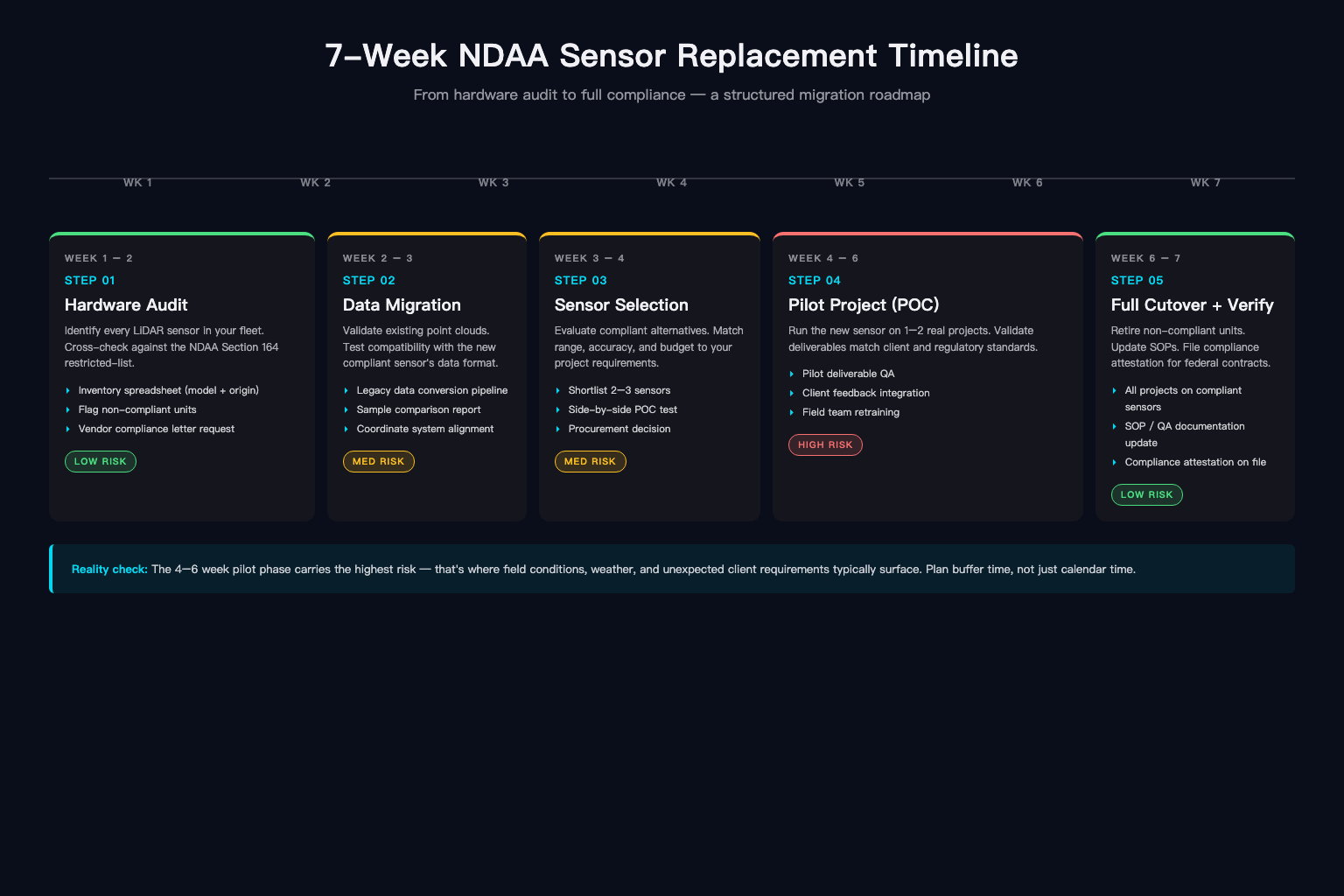
Task: Click the WK 1 timeline marker
Action: click(137, 183)
